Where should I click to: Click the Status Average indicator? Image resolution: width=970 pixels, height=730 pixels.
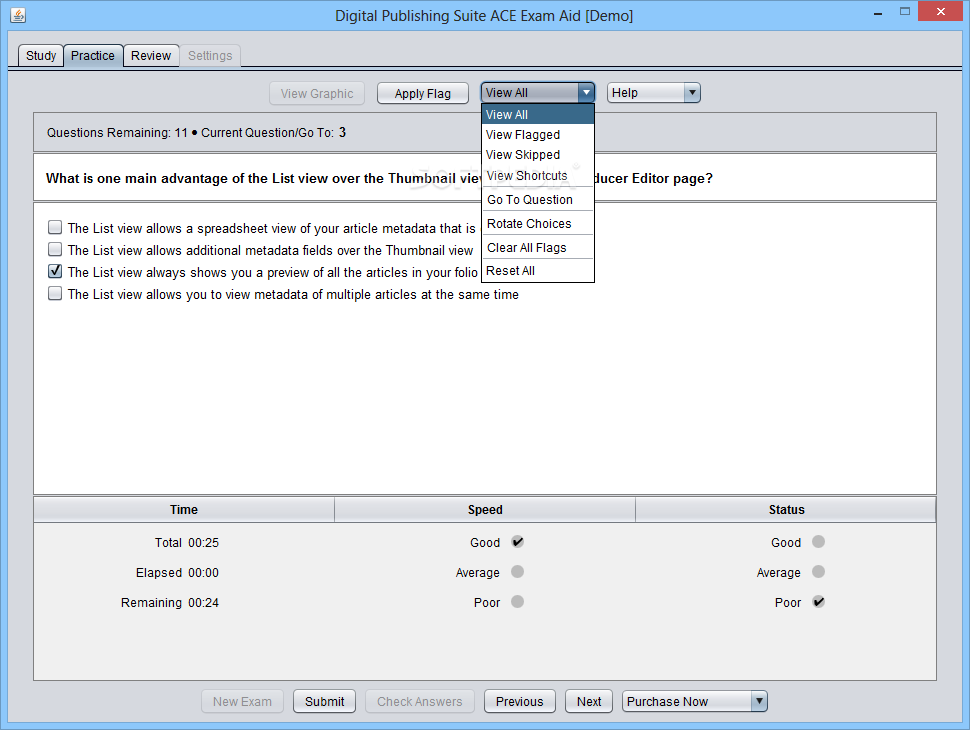[x=818, y=572]
